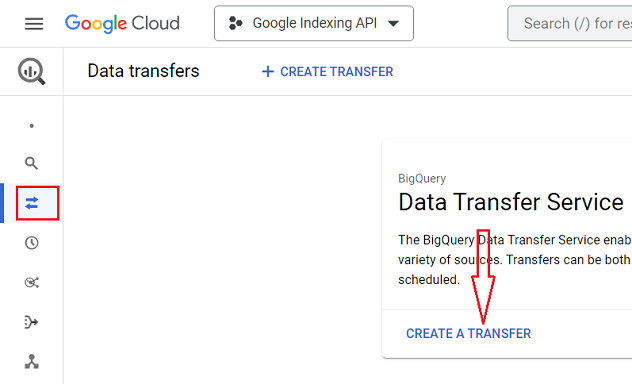Open the Dataform merge-arrow sidebar icon
This screenshot has height=384, width=632.
click(x=31, y=322)
